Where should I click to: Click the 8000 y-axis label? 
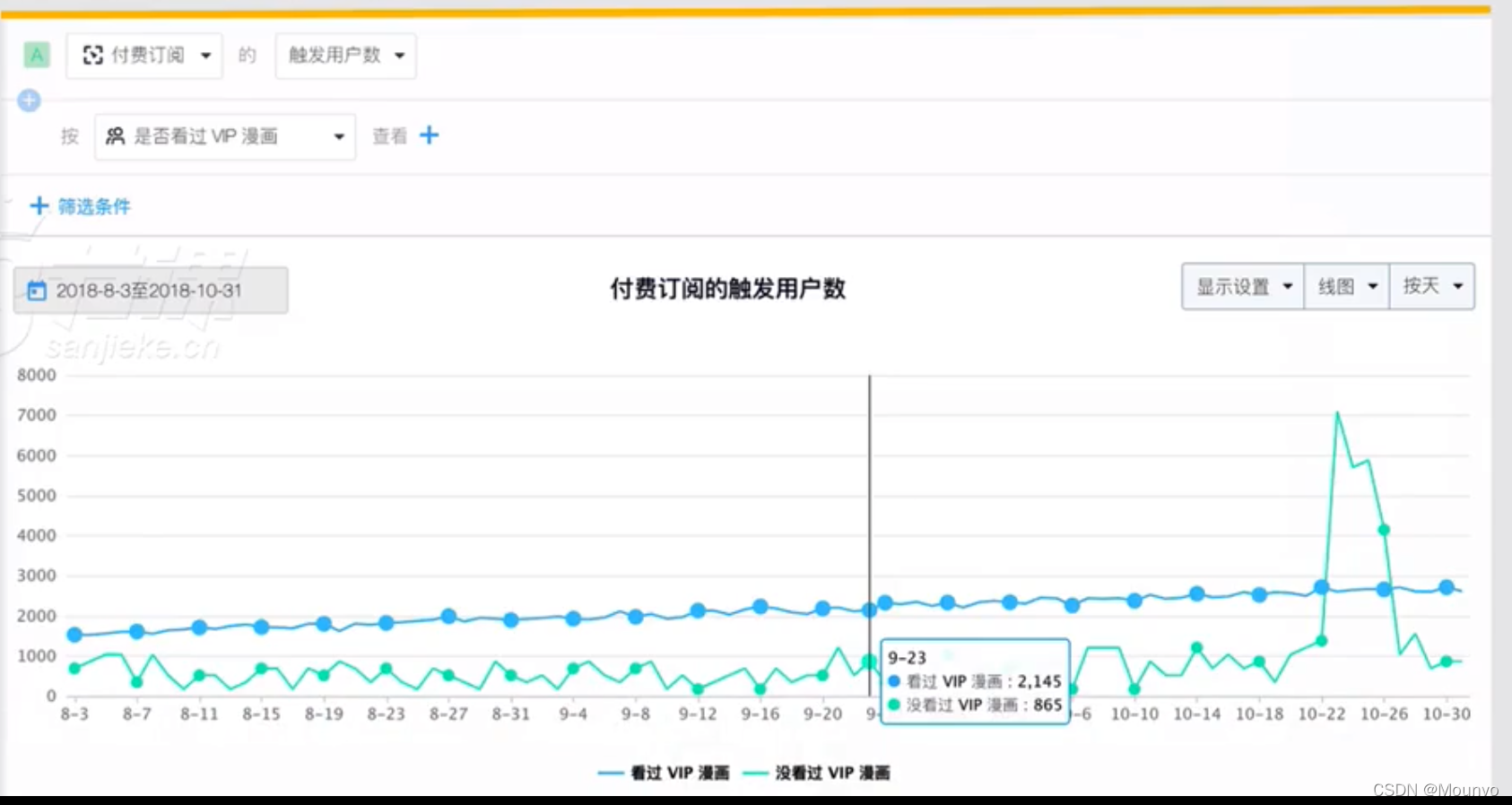point(37,375)
